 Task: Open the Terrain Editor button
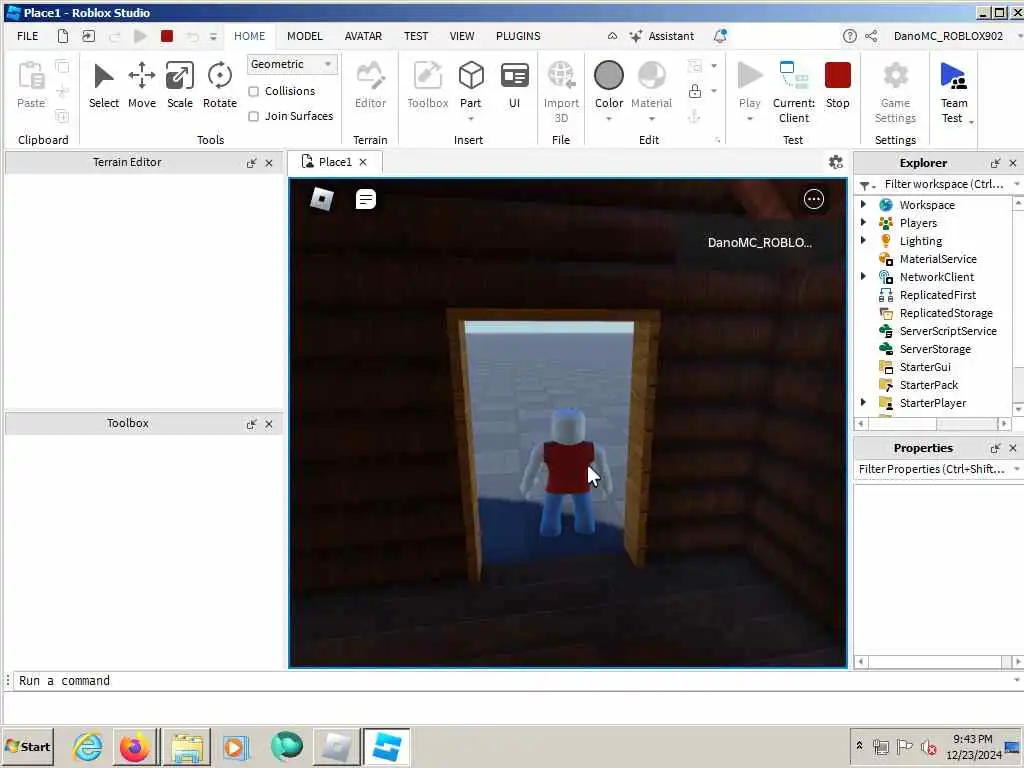[x=370, y=85]
